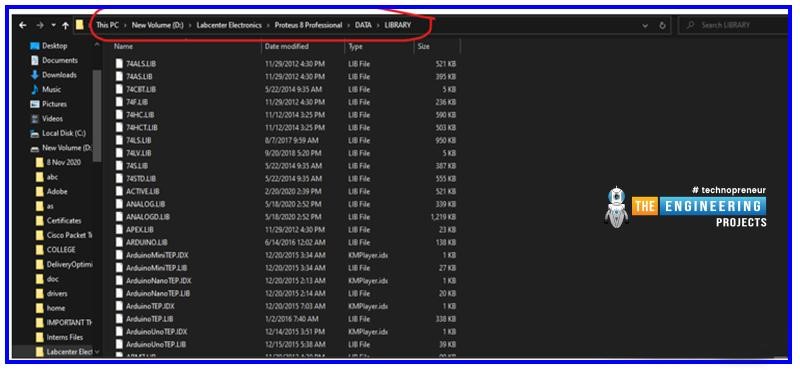Screen dimensions: 800x370
Task: Refresh the LIBRARY folder view
Action: [x=662, y=25]
